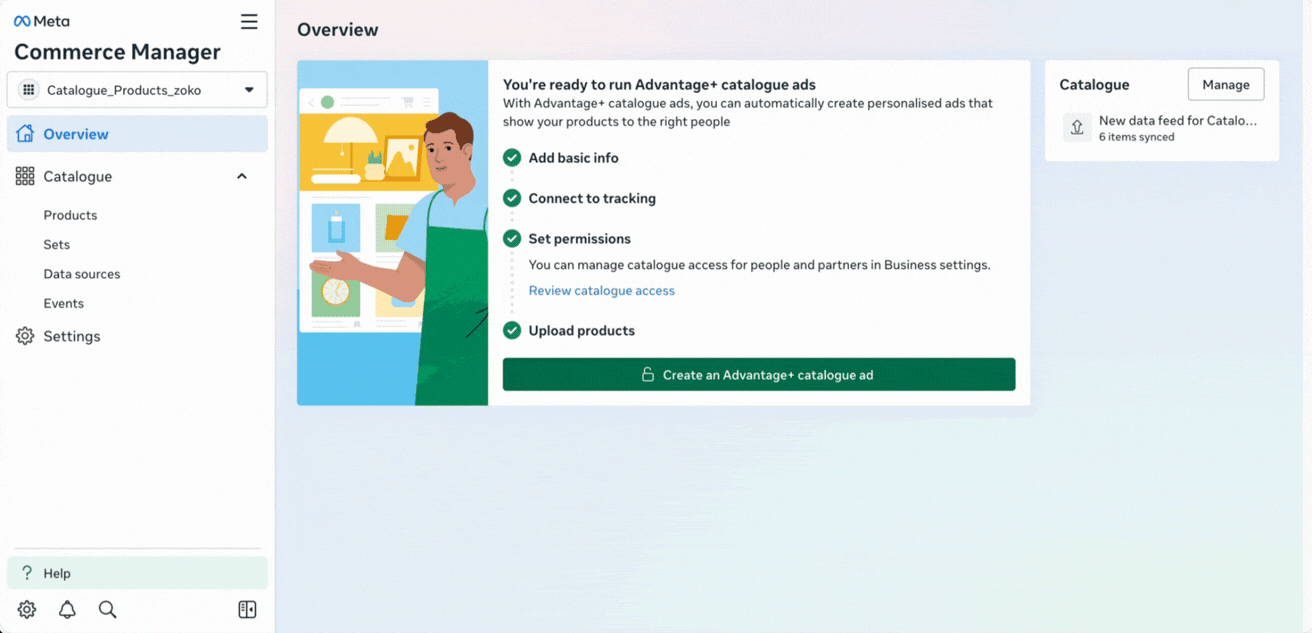Viewport: 1312px width, 633px height.
Task: Click the Catalogue grid icon in sidebar
Action: pos(25,176)
